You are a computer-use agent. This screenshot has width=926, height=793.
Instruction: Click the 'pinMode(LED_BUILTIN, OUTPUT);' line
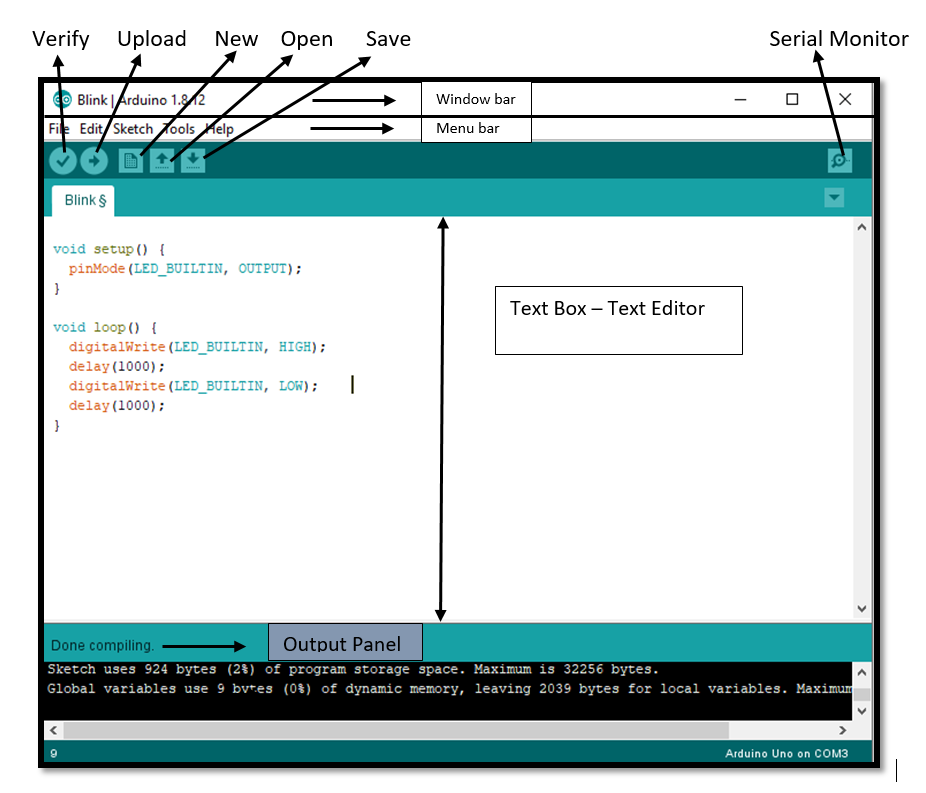coord(185,269)
